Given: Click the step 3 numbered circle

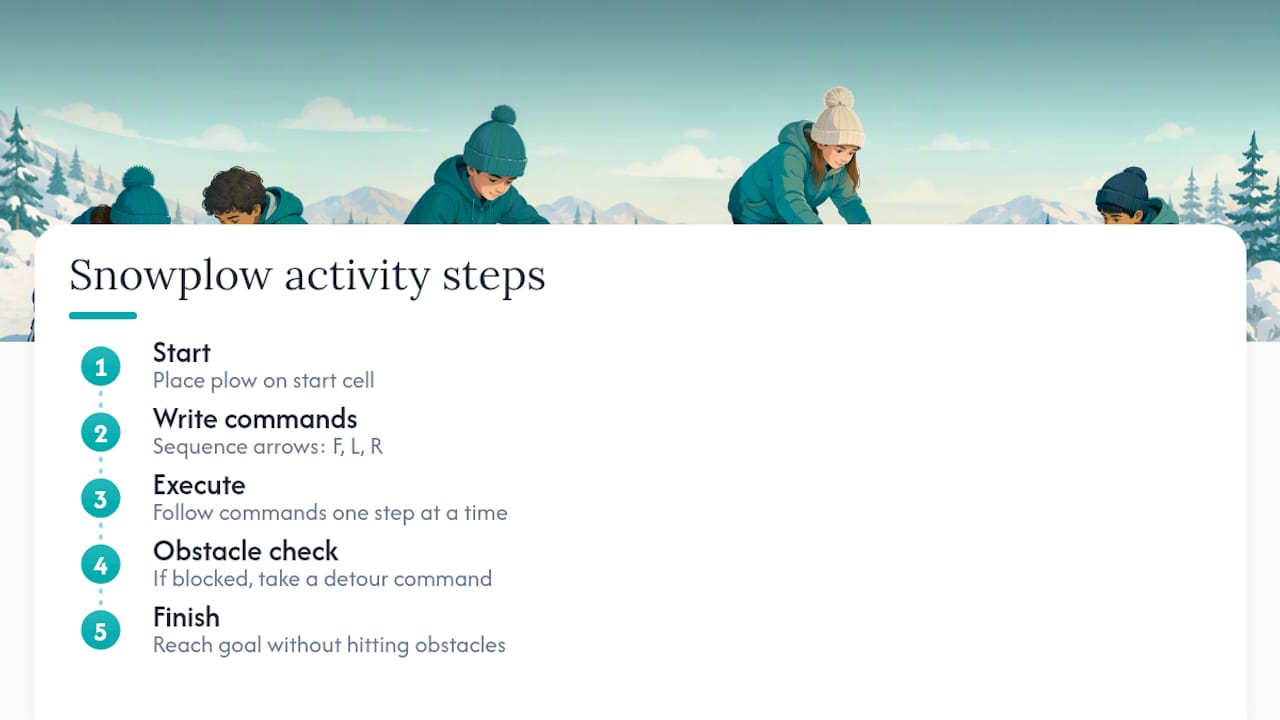Looking at the screenshot, I should point(100,499).
